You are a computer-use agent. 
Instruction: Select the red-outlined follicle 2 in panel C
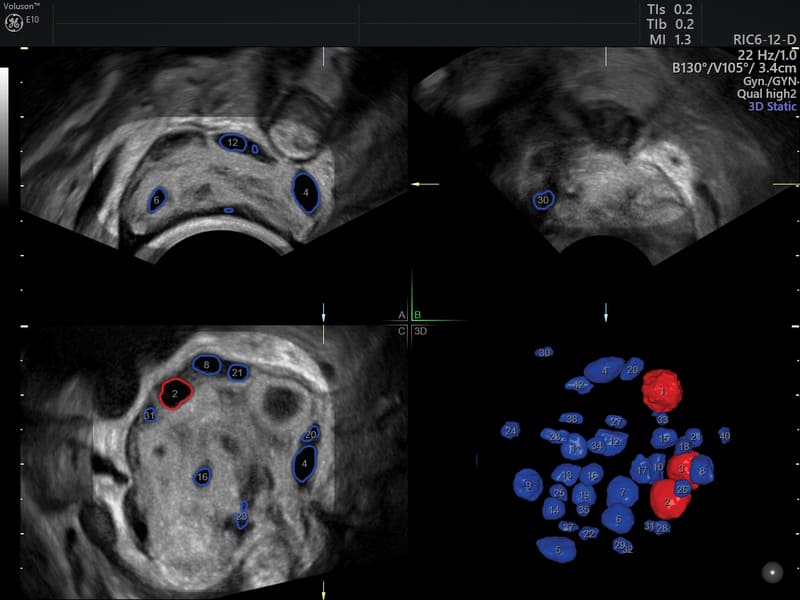pos(176,394)
